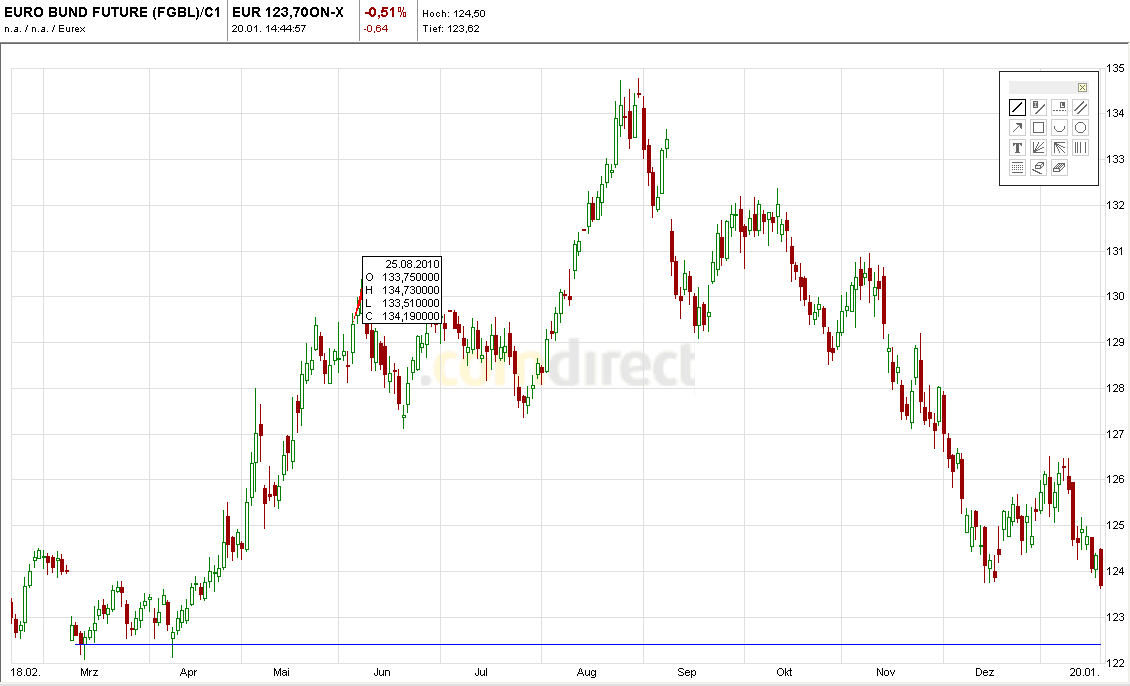
Task: Click the -0,51% change indicator
Action: (384, 12)
